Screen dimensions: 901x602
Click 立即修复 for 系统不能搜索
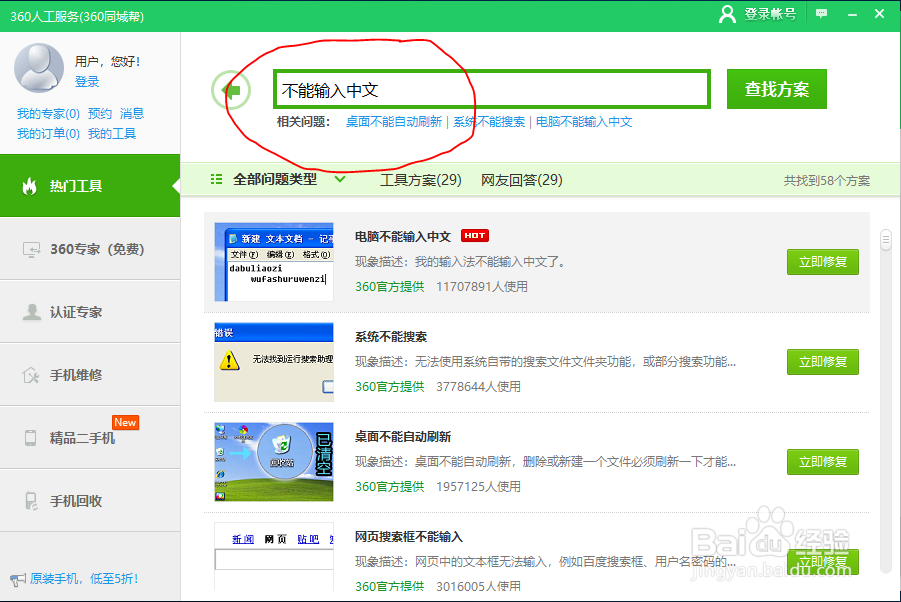click(822, 362)
